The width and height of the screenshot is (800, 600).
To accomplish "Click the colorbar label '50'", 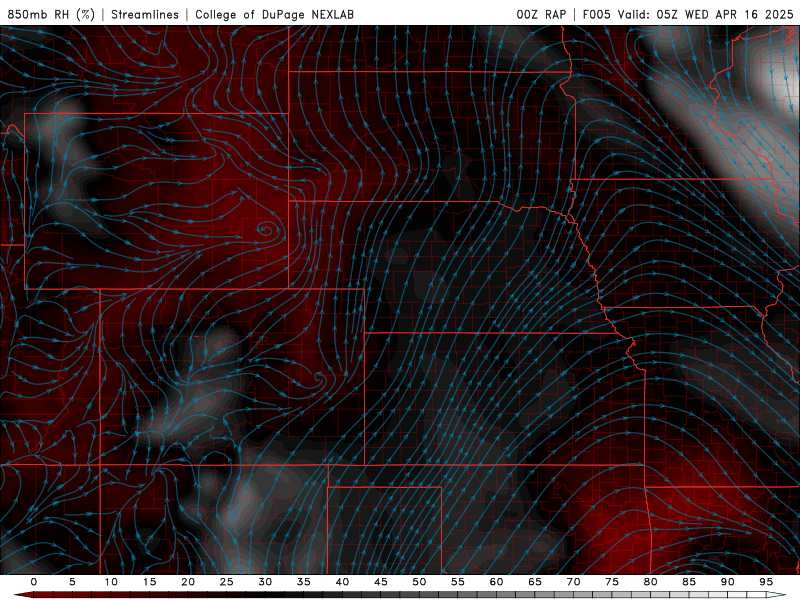I will click(419, 582).
